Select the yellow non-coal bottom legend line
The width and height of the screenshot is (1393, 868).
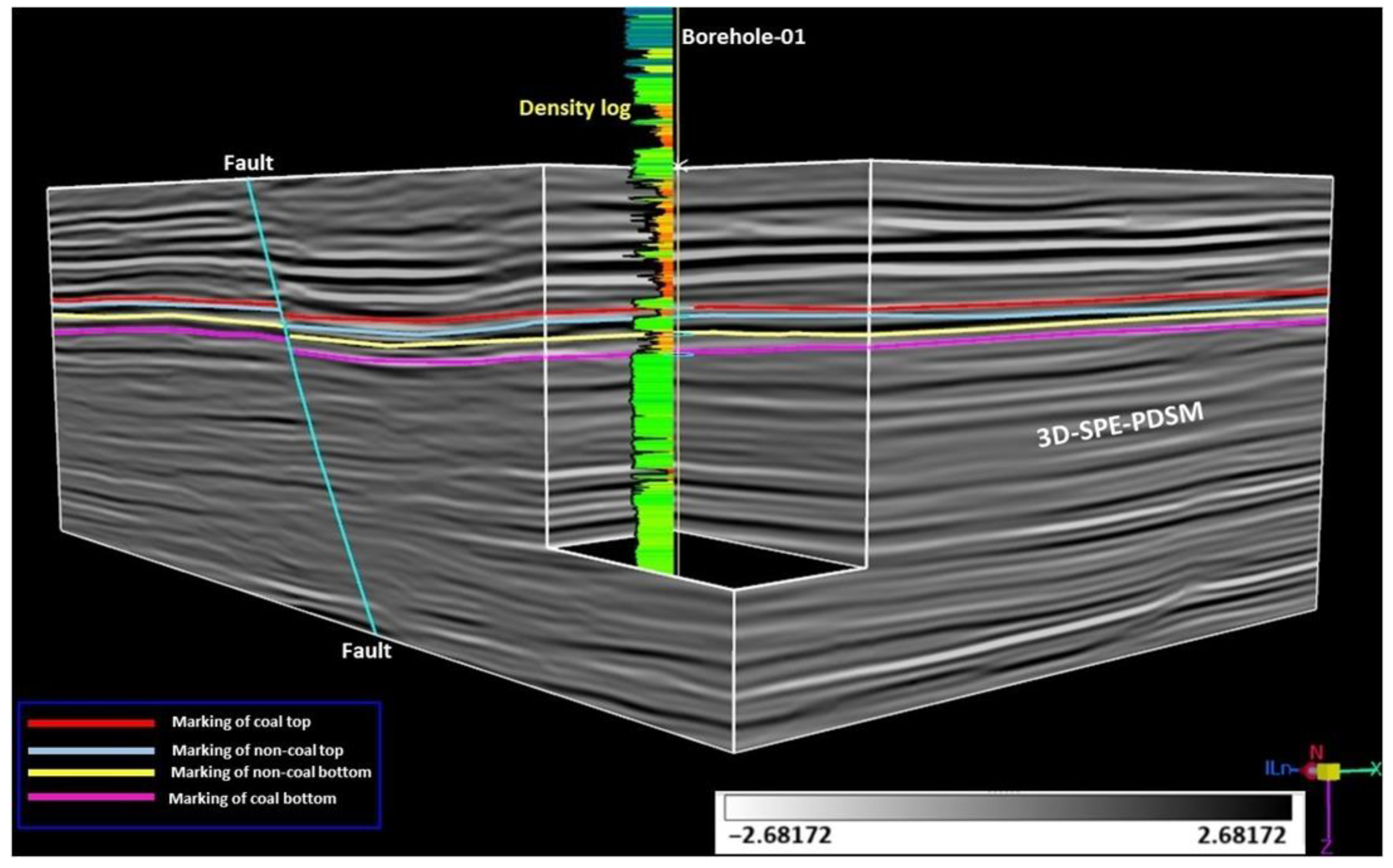coord(91,773)
